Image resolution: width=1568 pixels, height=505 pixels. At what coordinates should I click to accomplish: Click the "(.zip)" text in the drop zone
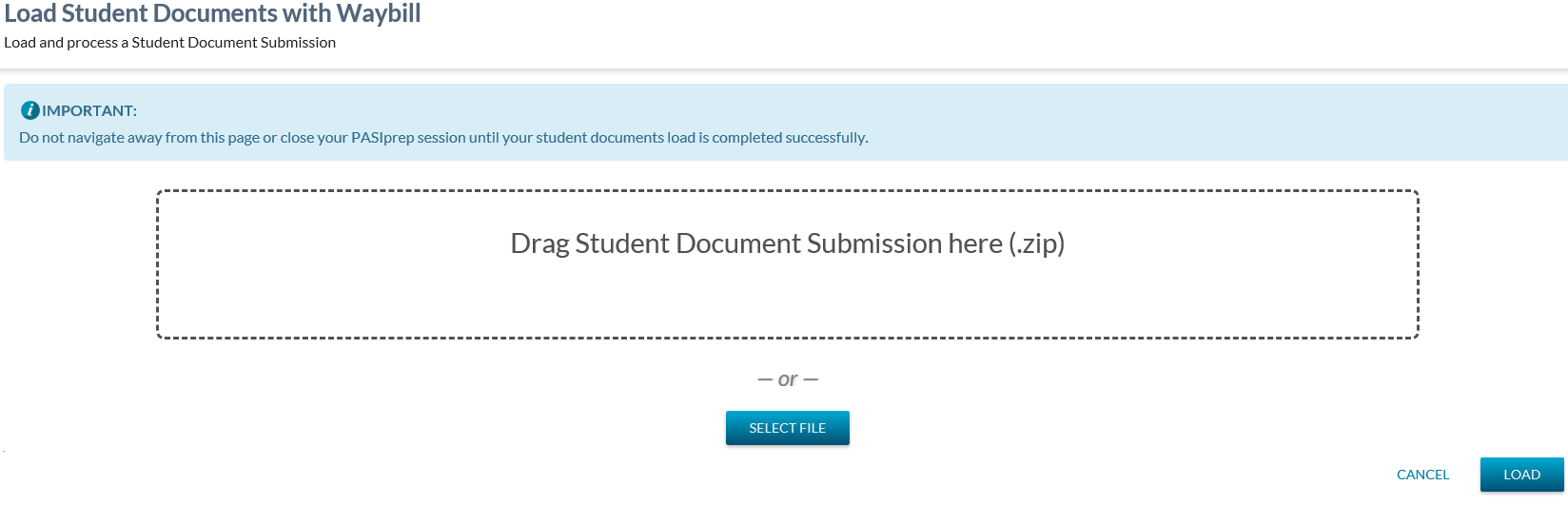(1036, 243)
